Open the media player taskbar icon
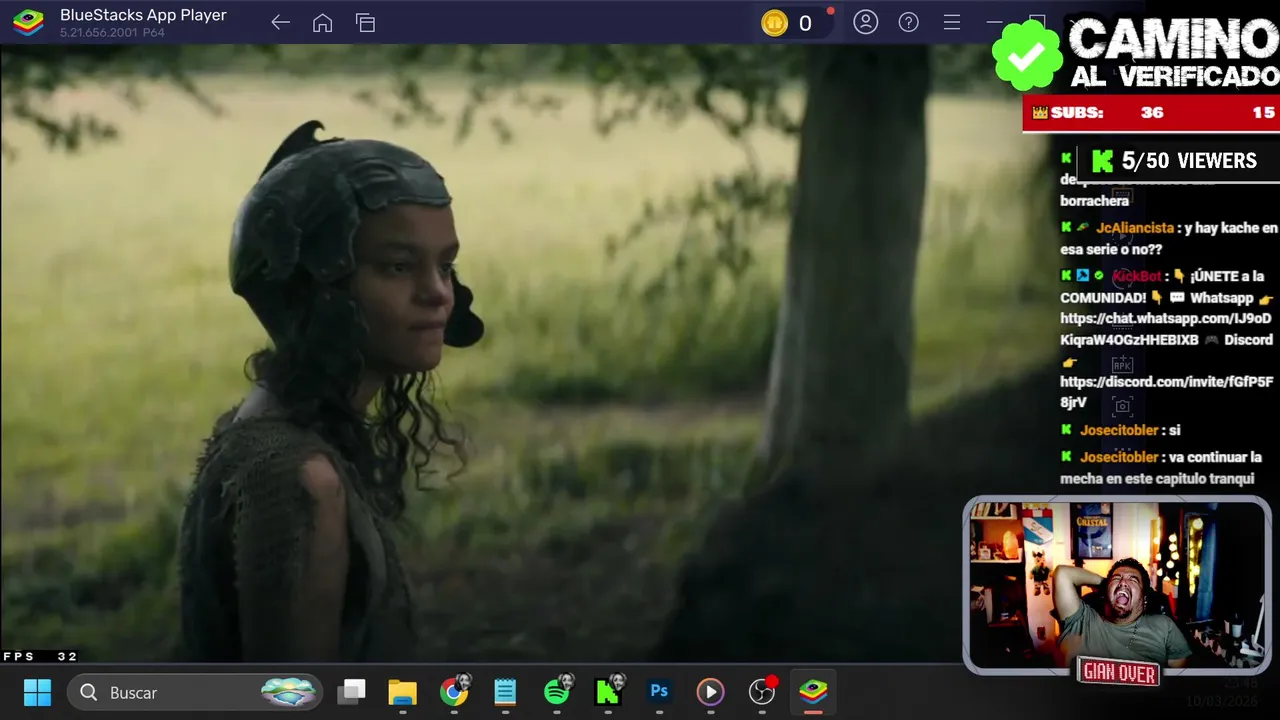Viewport: 1280px width, 720px height. pos(710,692)
